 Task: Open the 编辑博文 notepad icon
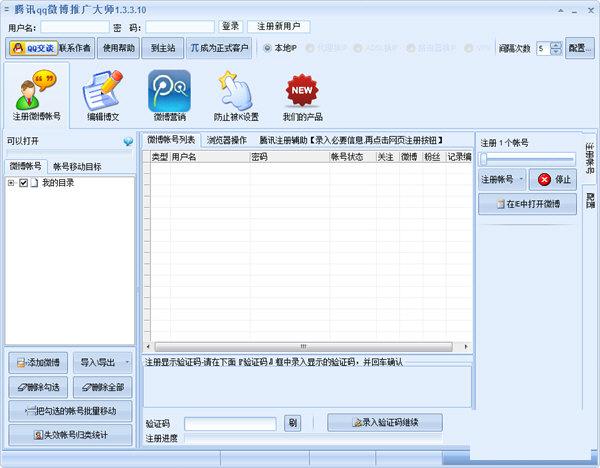pyautogui.click(x=103, y=93)
